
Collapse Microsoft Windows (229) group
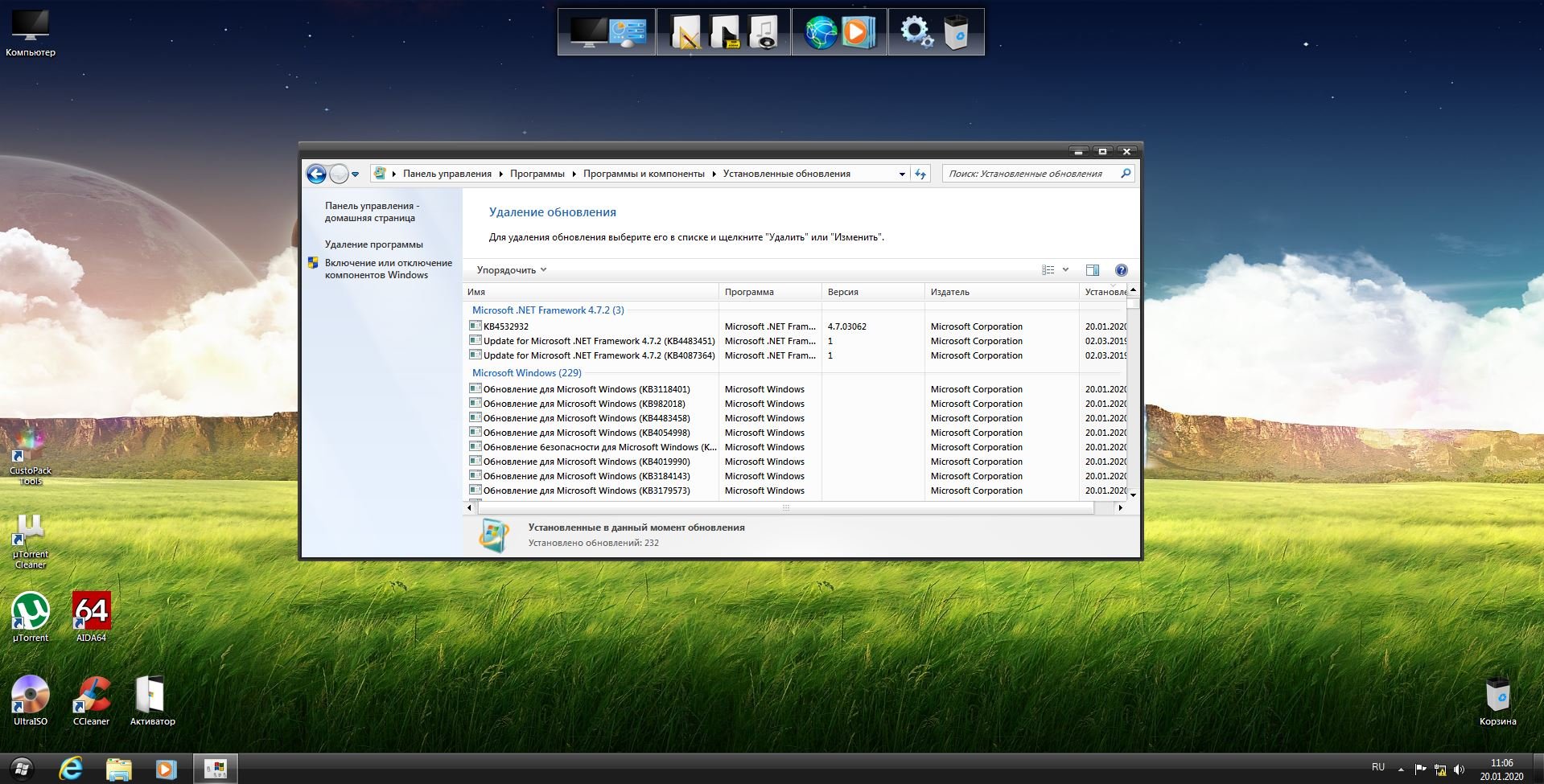coord(527,373)
